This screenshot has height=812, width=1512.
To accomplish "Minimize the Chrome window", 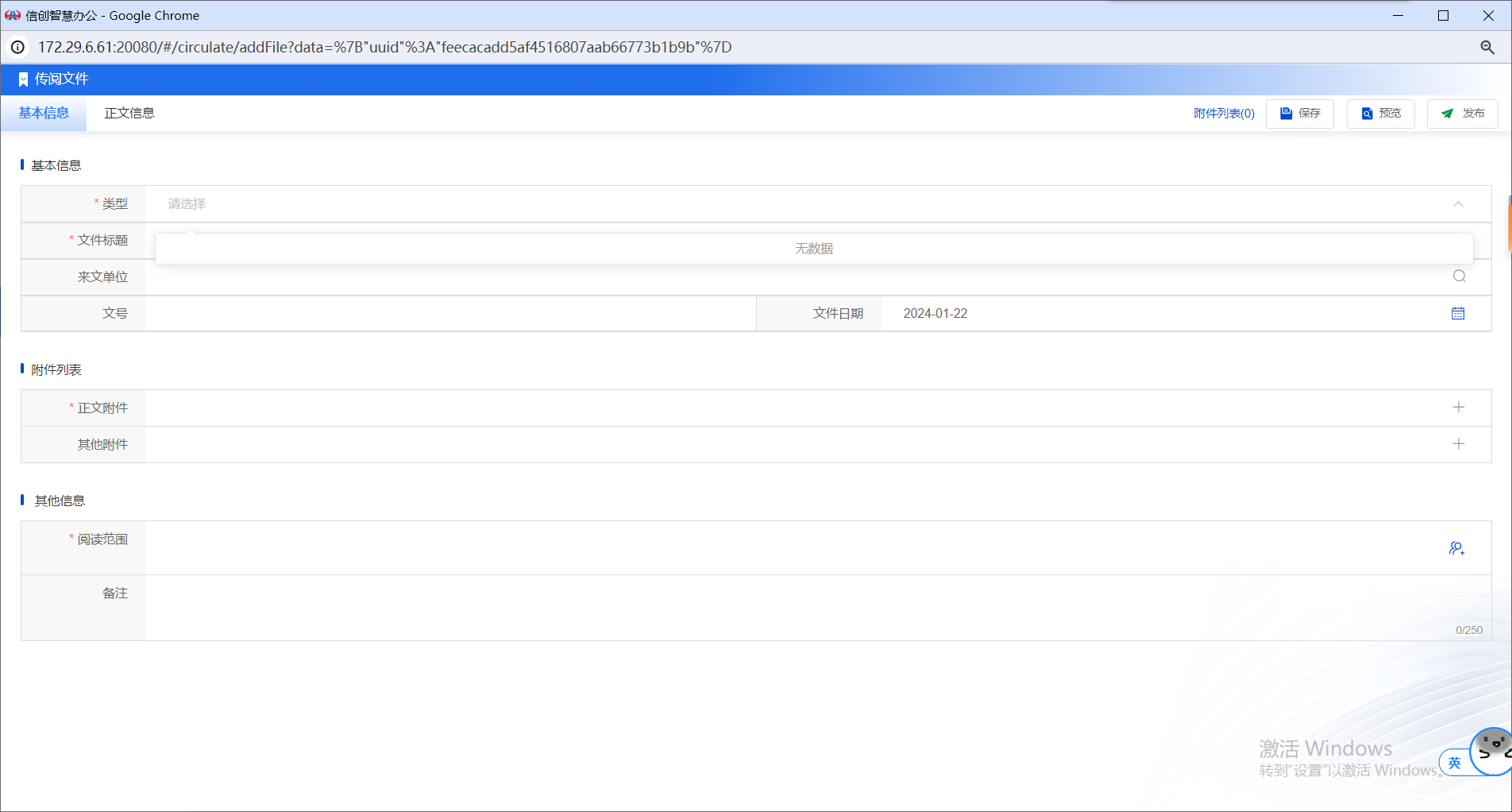I will pos(1398,16).
